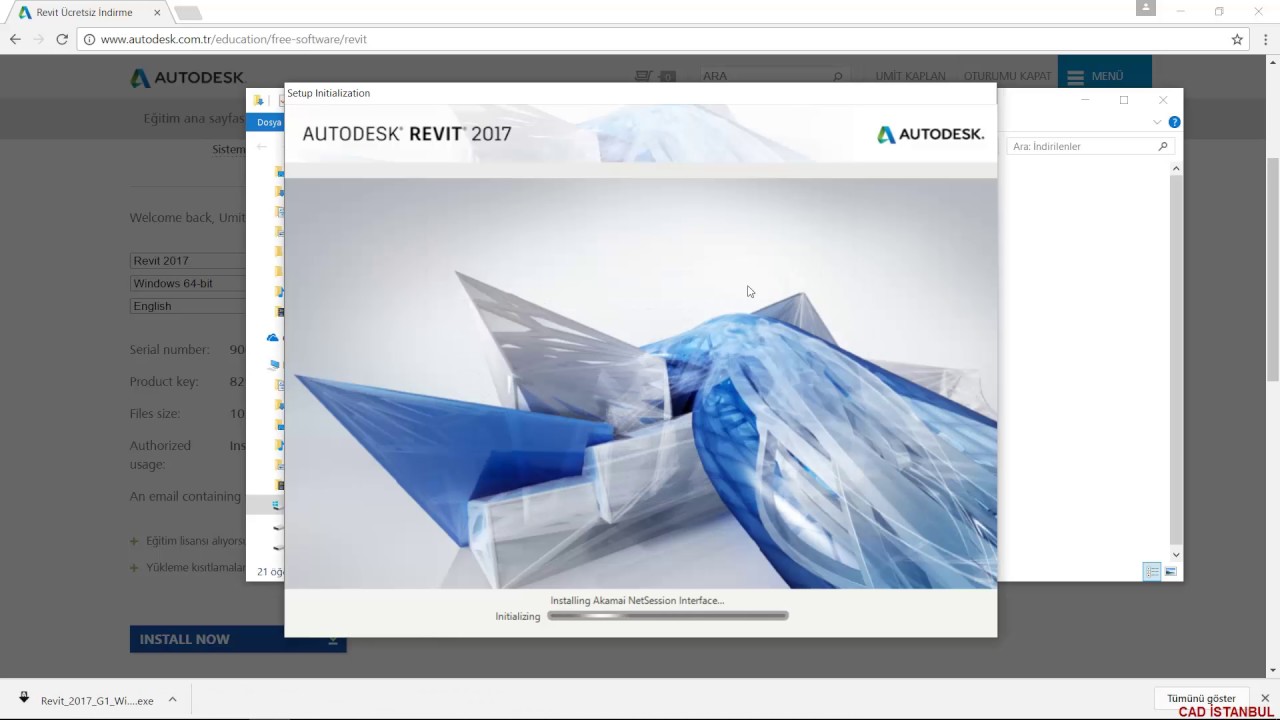Click OTURUMU KAPAT to sign out
This screenshot has width=1280, height=720.
click(1007, 76)
